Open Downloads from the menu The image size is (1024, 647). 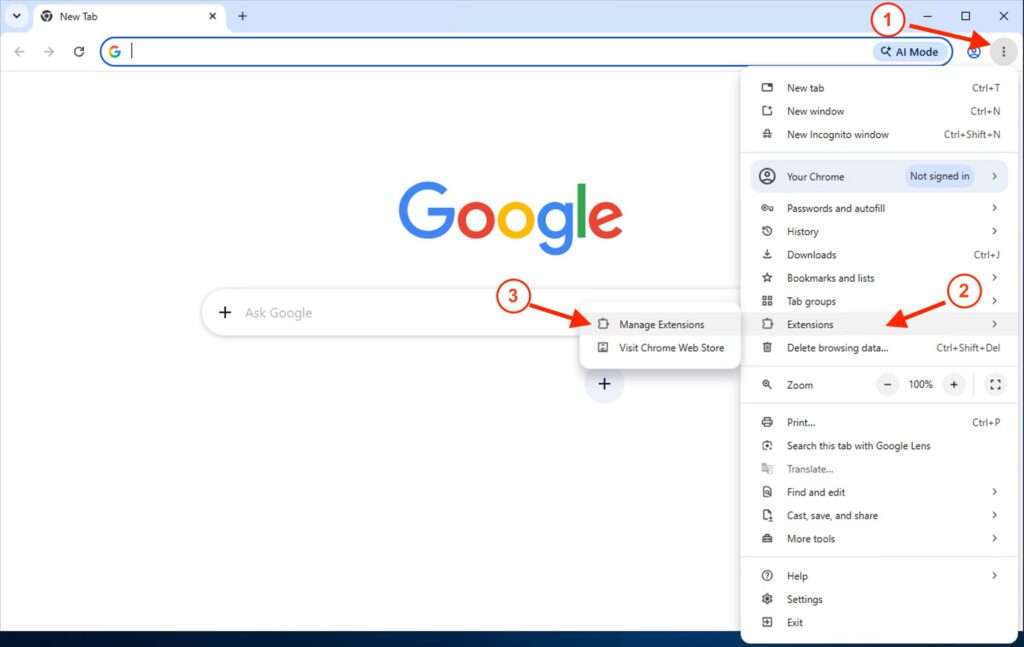[880, 255]
